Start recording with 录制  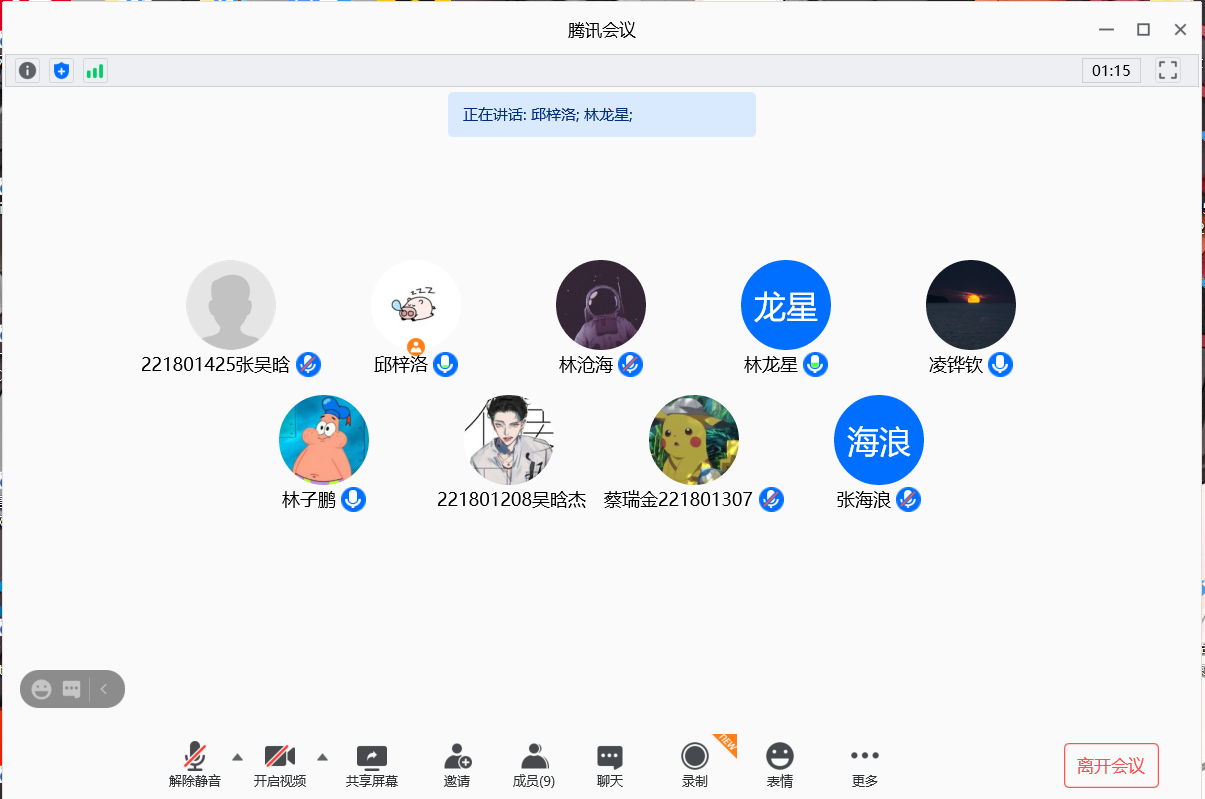(x=695, y=766)
